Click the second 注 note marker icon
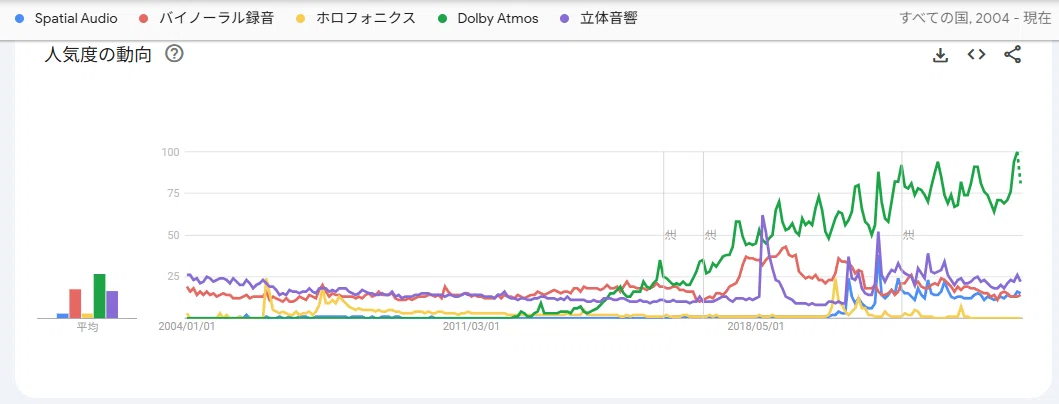This screenshot has height=404, width=1059. click(x=711, y=235)
